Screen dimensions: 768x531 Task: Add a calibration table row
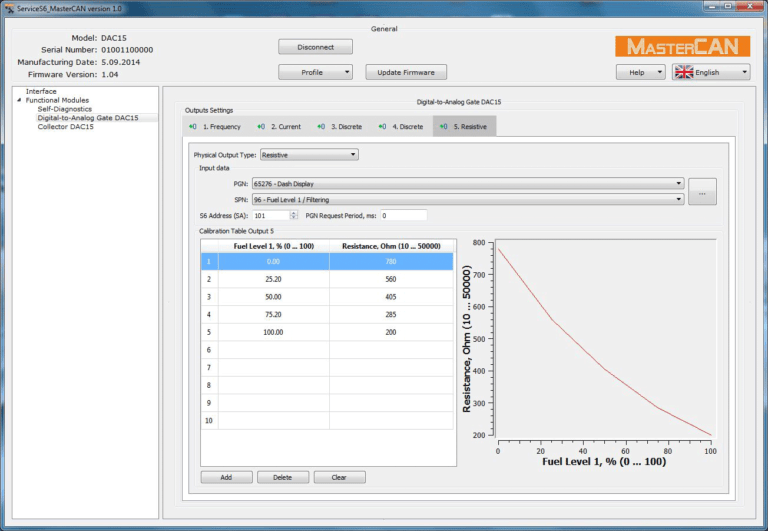(226, 477)
